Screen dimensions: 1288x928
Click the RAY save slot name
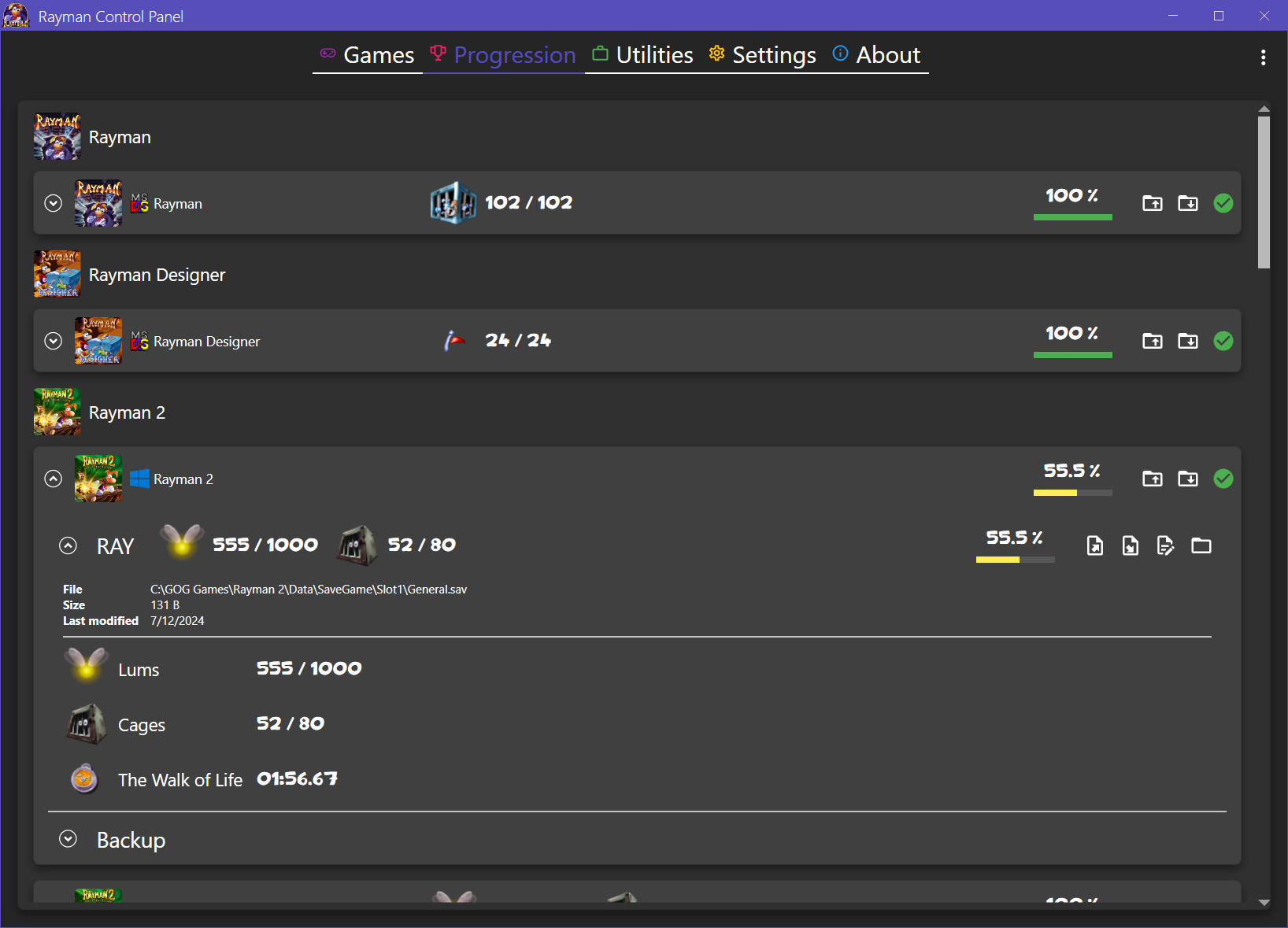116,546
